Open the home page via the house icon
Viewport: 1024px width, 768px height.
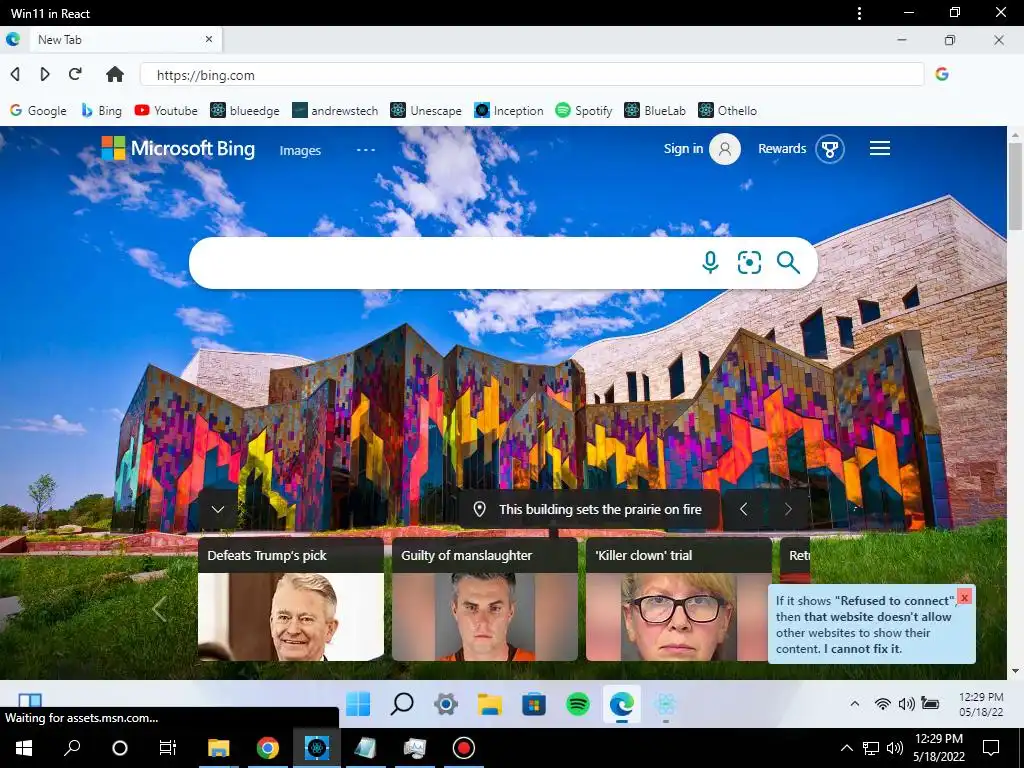pos(115,74)
